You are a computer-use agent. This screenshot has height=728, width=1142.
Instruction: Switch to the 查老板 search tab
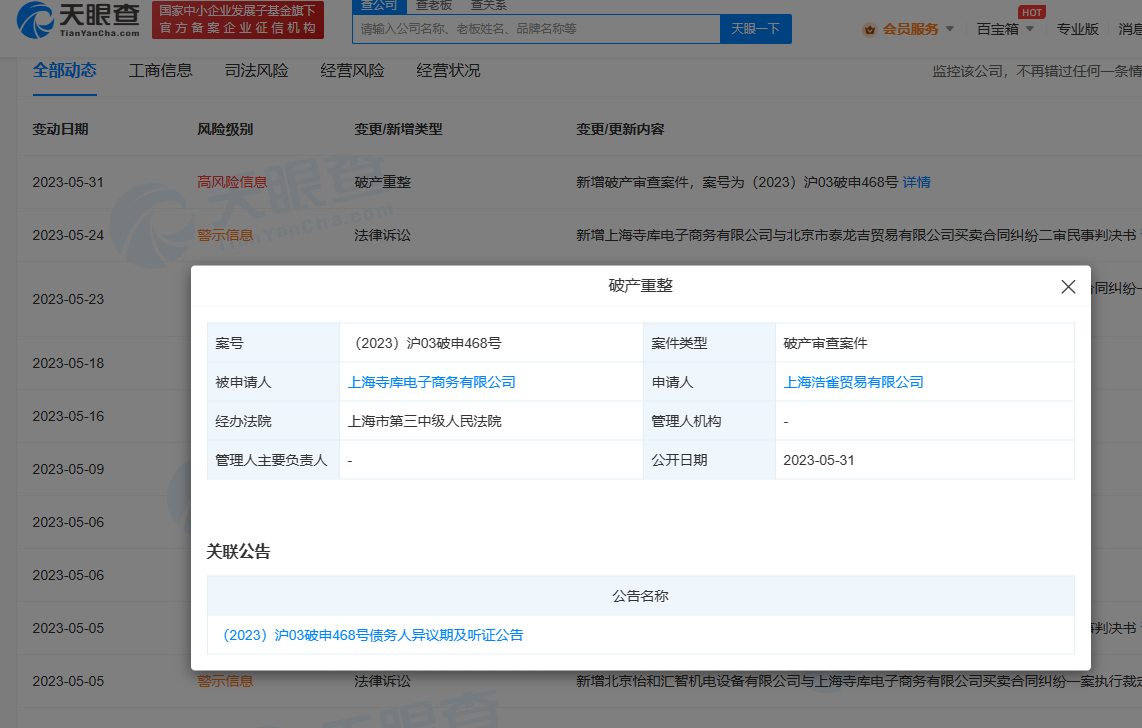tap(433, 5)
